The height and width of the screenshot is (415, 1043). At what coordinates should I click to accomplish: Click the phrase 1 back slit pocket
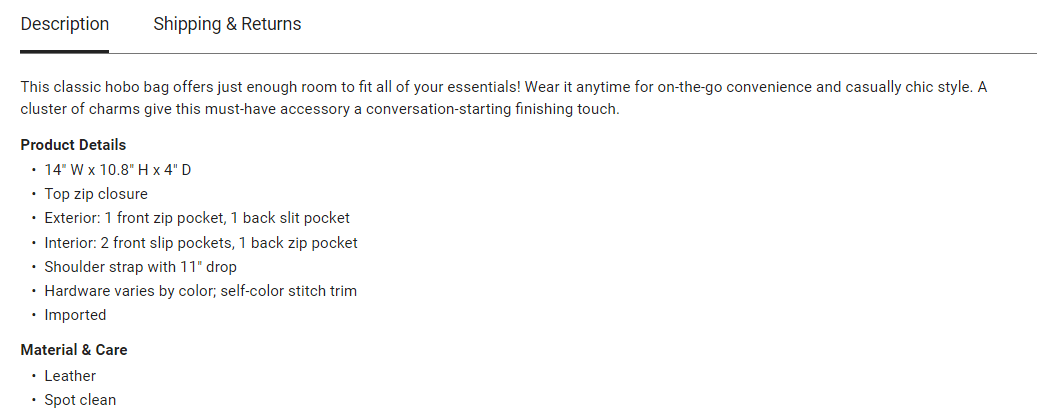pos(290,218)
